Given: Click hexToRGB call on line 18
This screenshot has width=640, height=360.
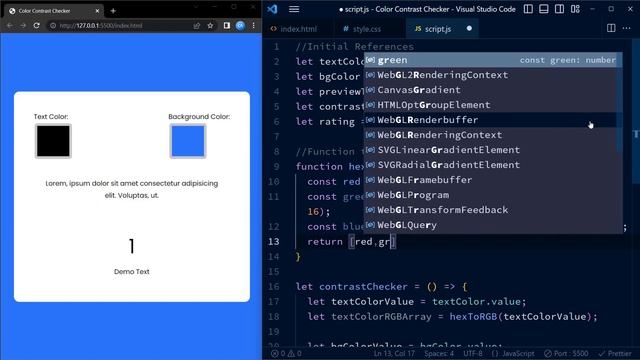Looking at the screenshot, I should (473, 317).
